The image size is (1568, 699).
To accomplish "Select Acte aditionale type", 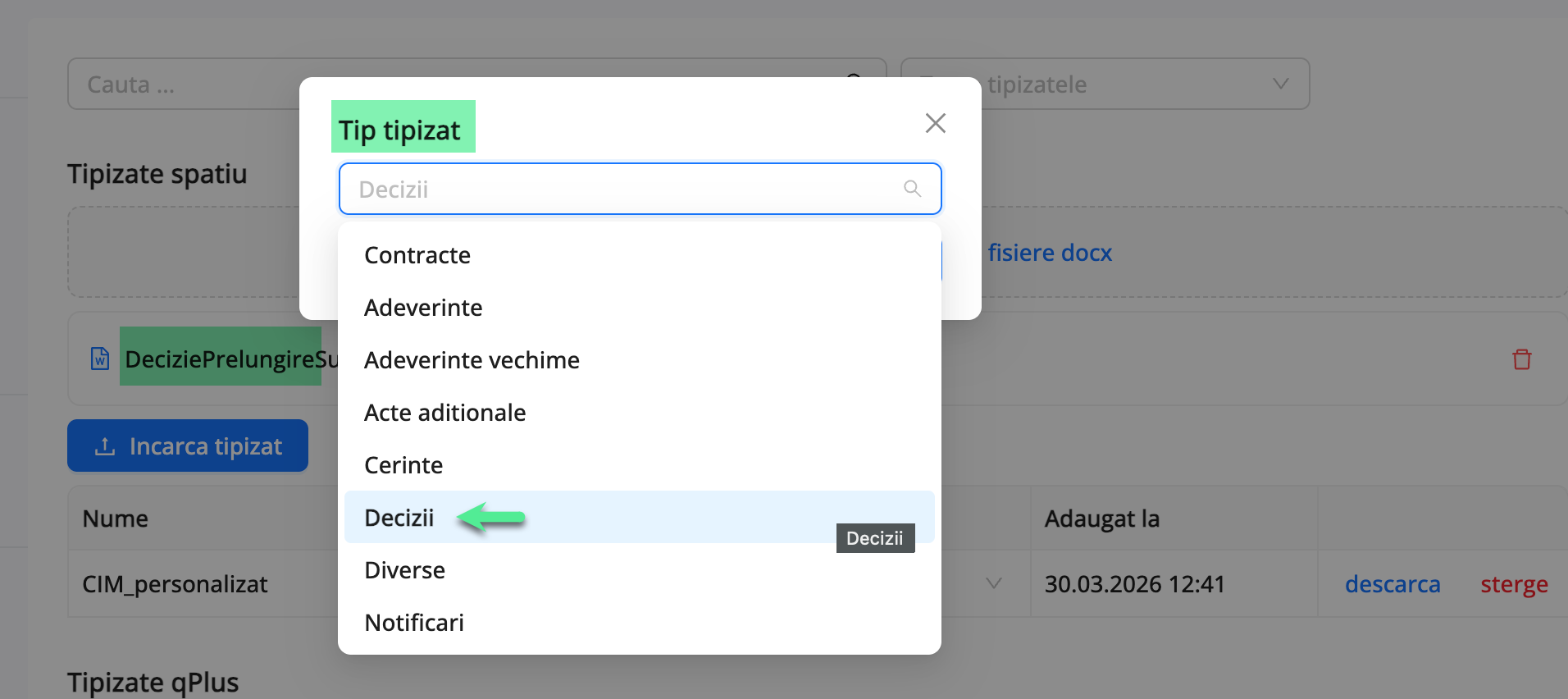I will coord(444,413).
